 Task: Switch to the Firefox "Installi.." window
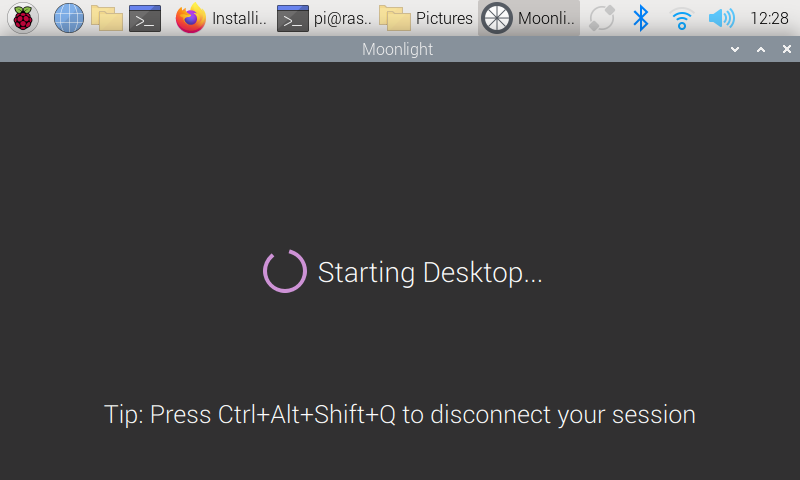pos(221,18)
